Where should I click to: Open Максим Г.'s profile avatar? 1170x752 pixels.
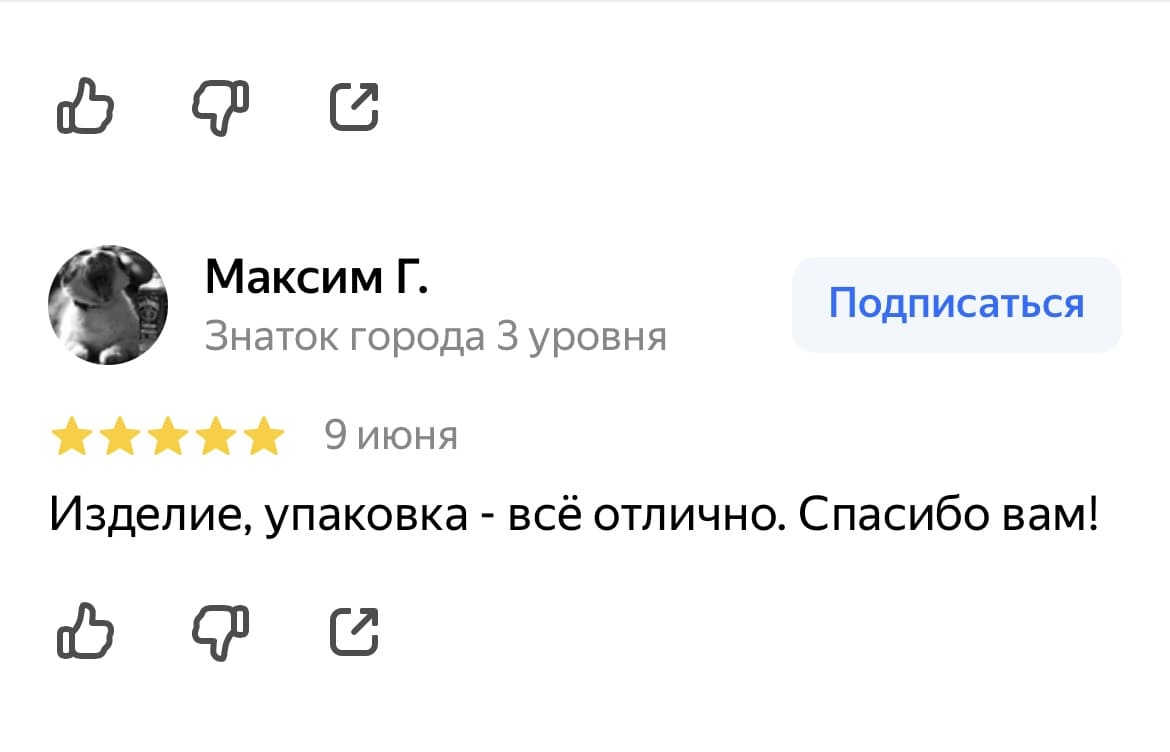(x=108, y=305)
